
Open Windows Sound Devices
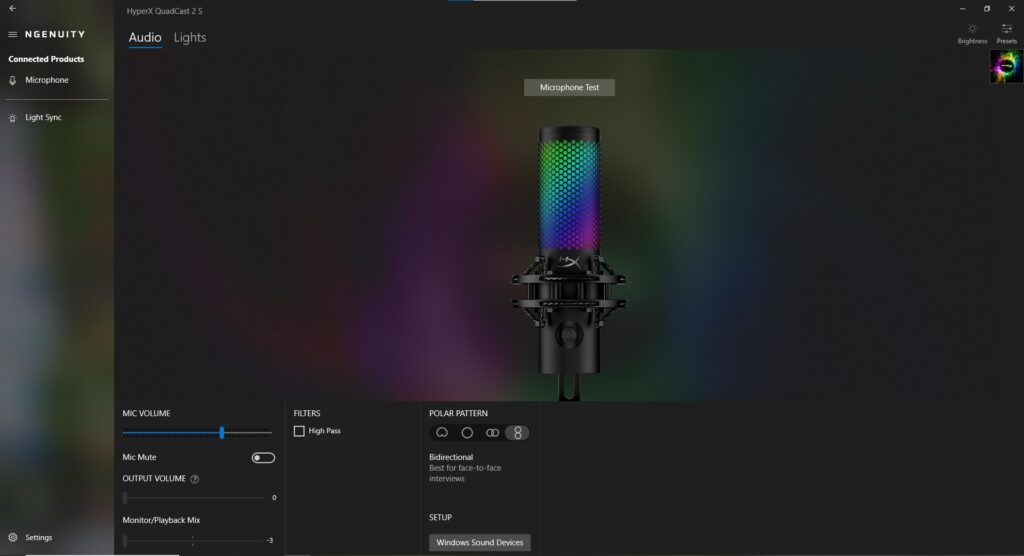pos(479,542)
